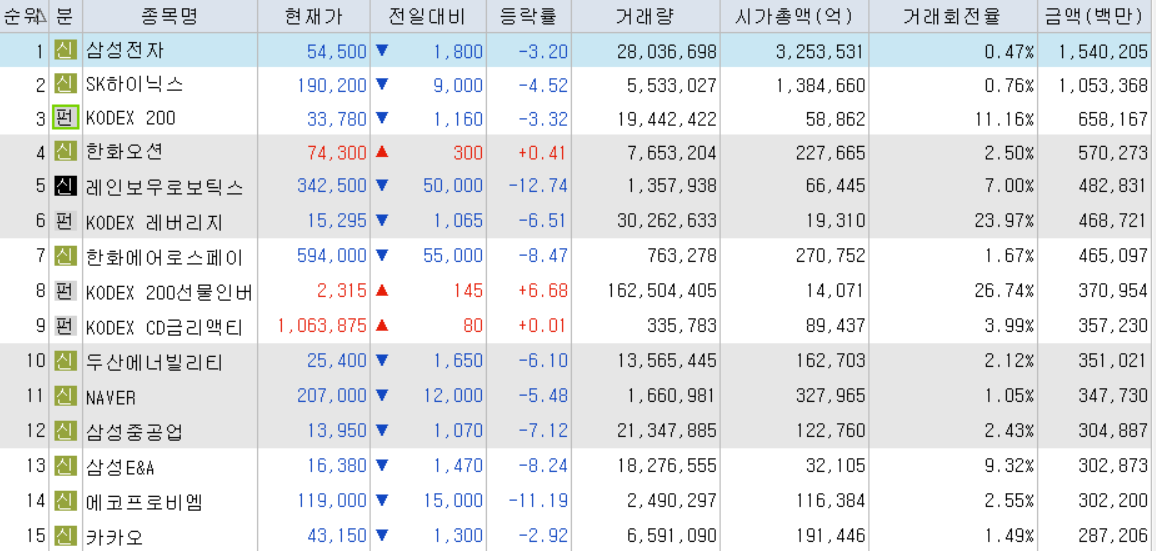This screenshot has height=551, width=1156.
Task: Select the 삼성전자 stock name
Action: tap(125, 51)
